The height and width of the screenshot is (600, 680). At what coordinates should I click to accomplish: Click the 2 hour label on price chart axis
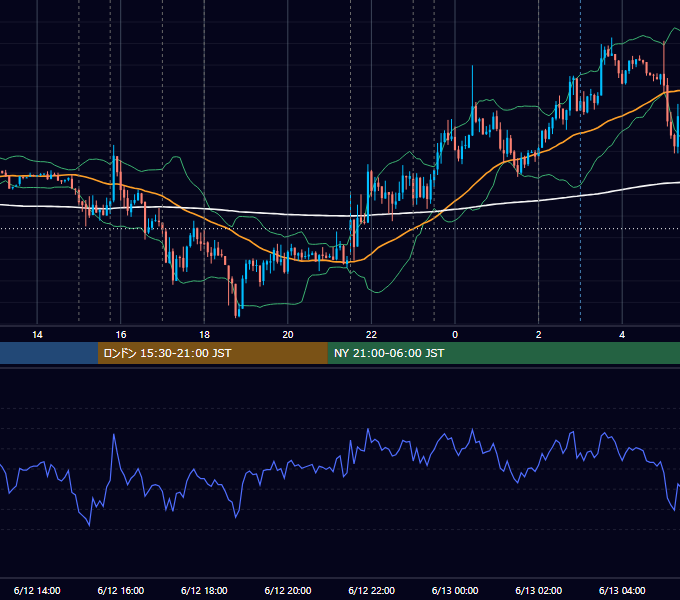pyautogui.click(x=539, y=335)
